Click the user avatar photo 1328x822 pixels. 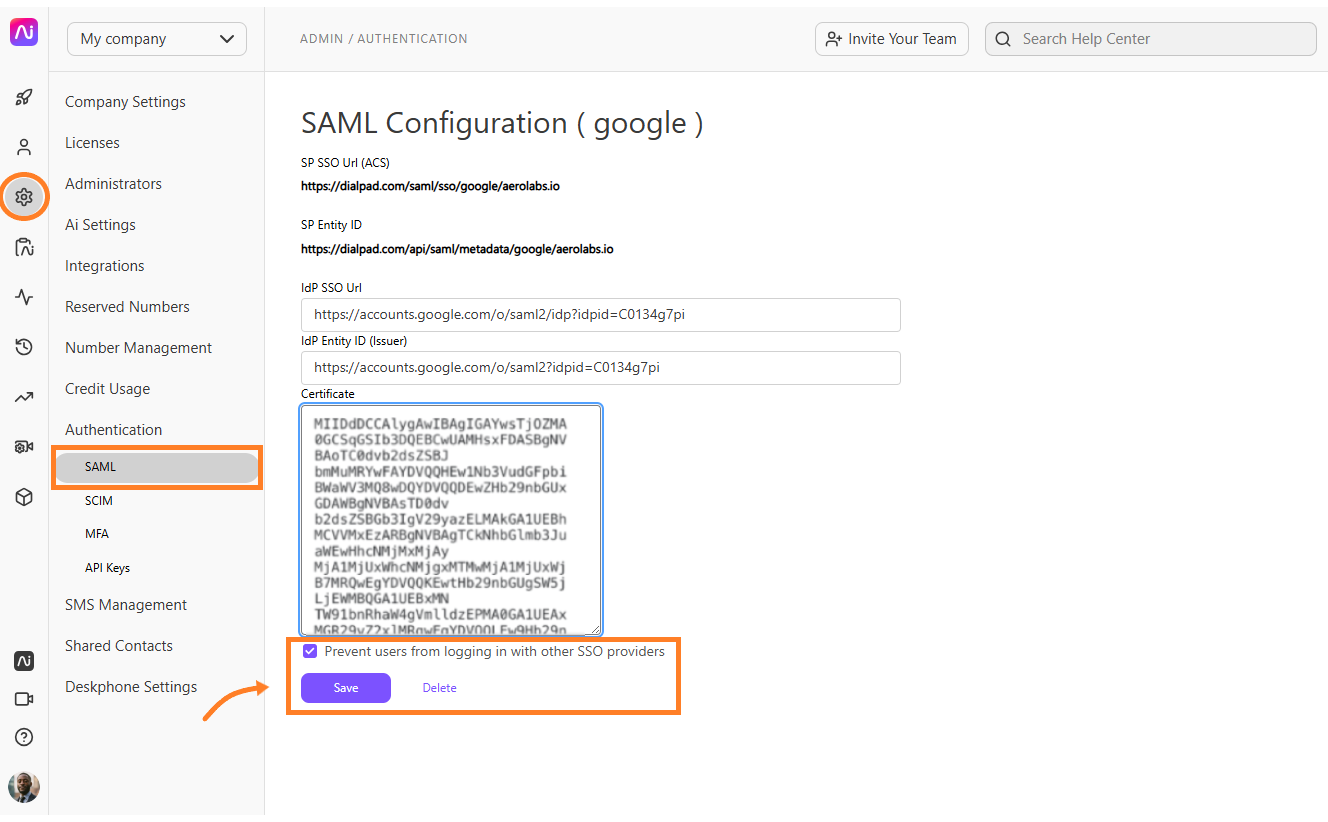(x=24, y=787)
